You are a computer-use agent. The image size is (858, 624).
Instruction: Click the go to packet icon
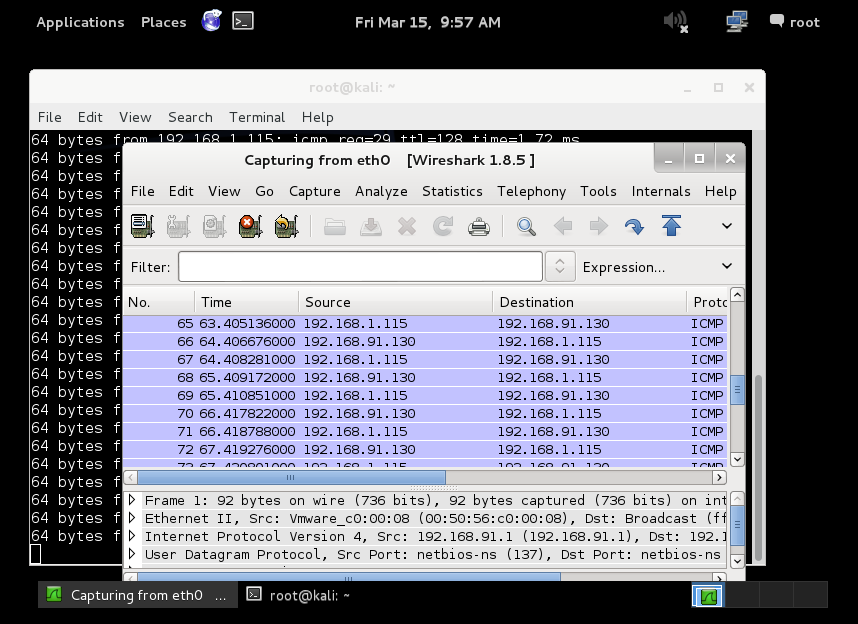click(x=634, y=226)
